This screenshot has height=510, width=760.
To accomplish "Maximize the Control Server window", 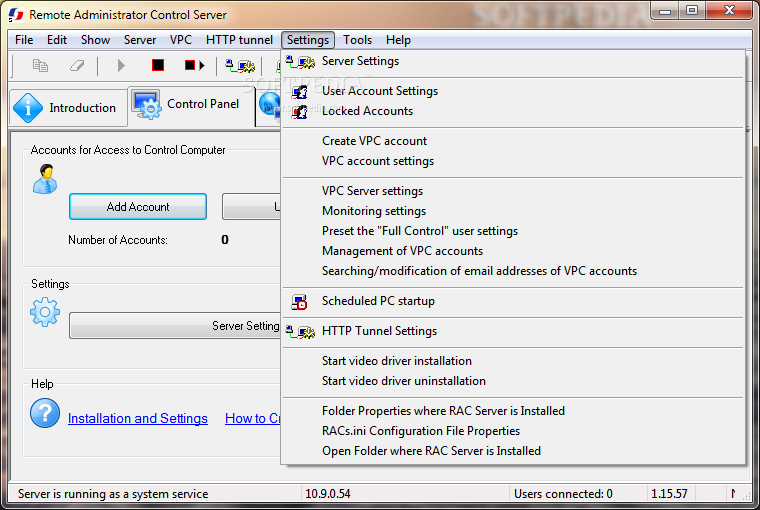I will point(692,11).
